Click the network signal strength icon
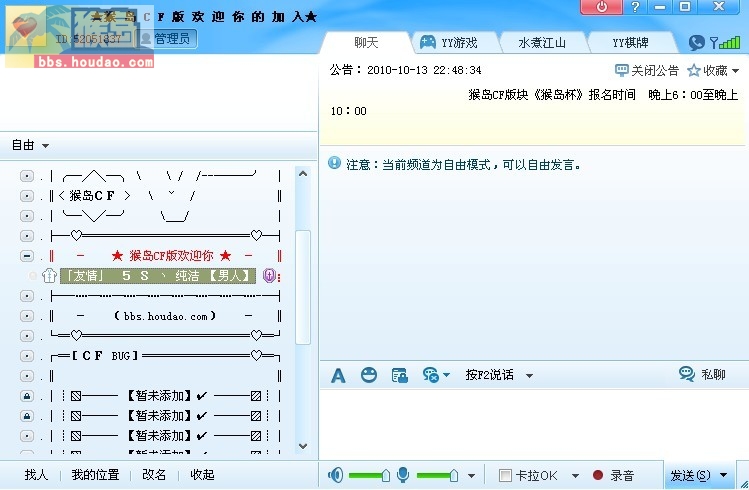Image resolution: width=749 pixels, height=490 pixels. tap(725, 43)
